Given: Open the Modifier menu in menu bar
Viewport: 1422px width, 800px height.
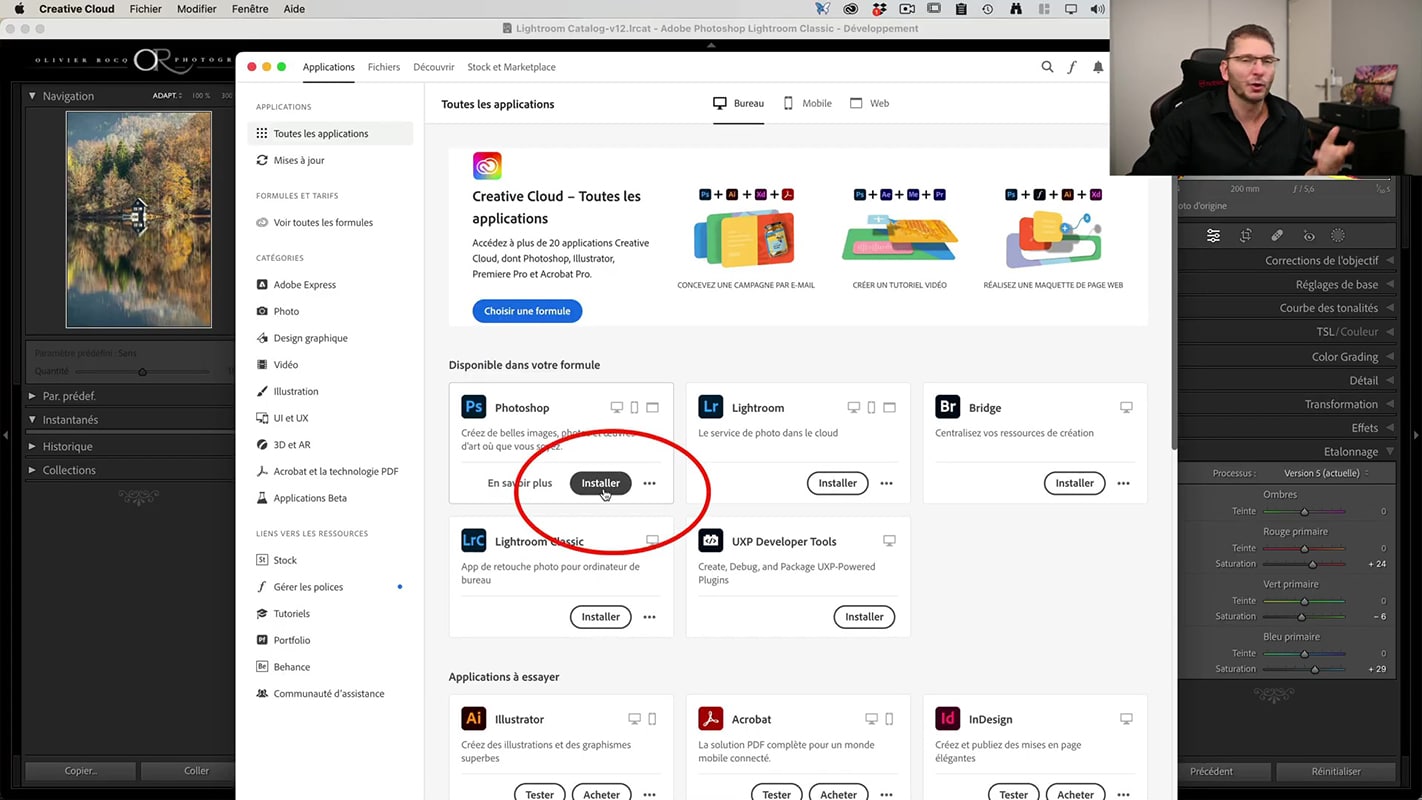Looking at the screenshot, I should [197, 9].
